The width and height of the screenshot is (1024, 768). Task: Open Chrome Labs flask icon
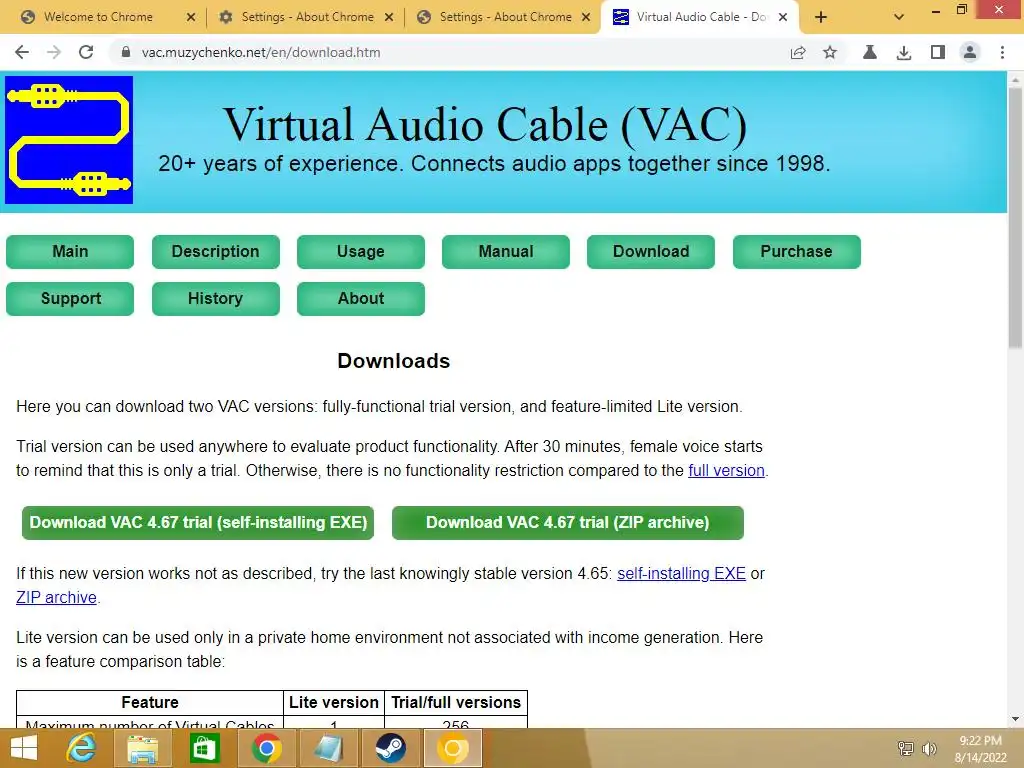coord(869,52)
